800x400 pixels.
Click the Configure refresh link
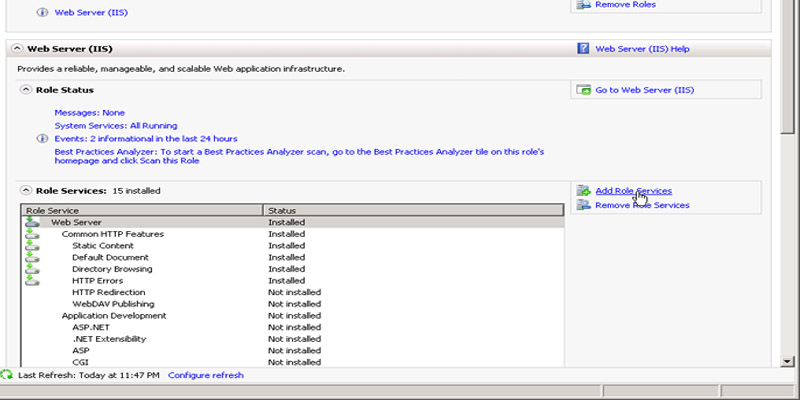pos(205,375)
